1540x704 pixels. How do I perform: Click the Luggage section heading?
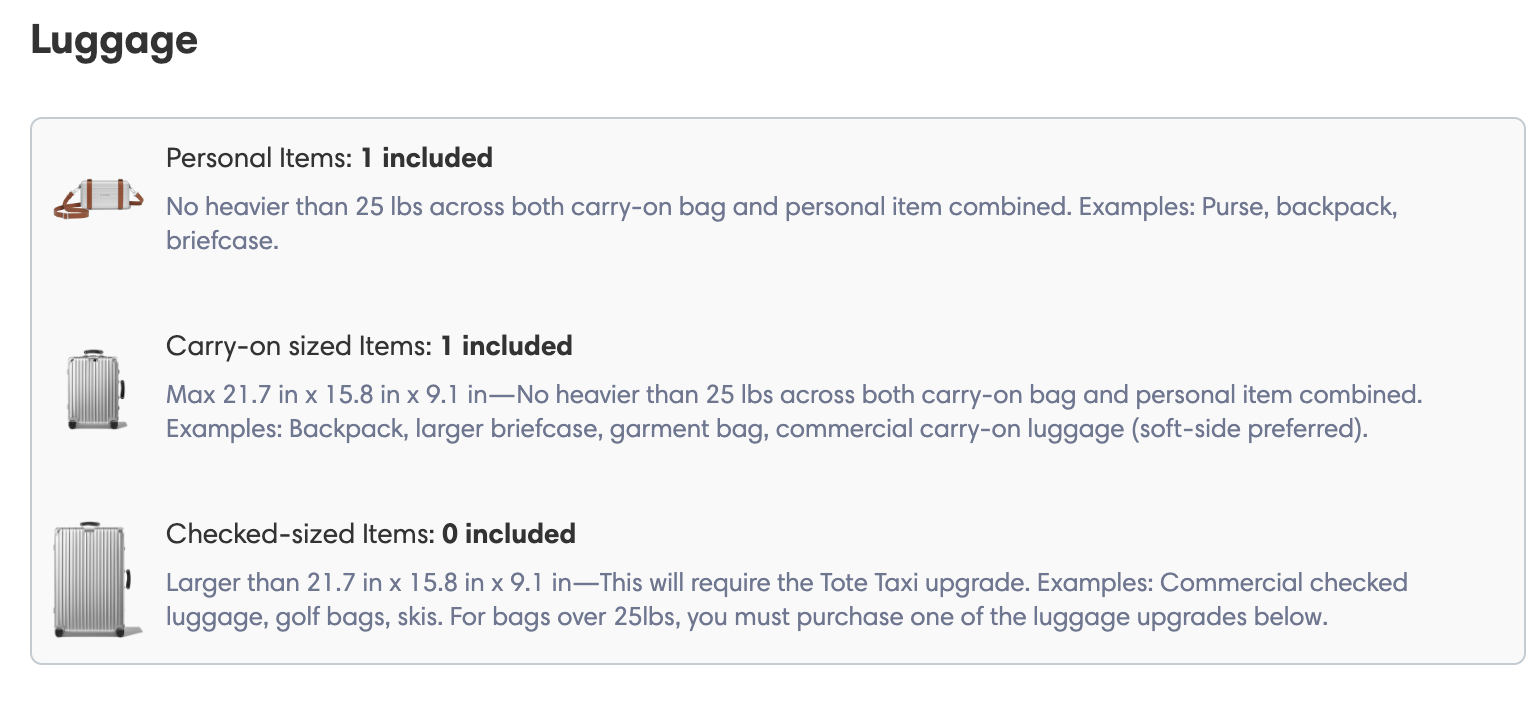(114, 41)
